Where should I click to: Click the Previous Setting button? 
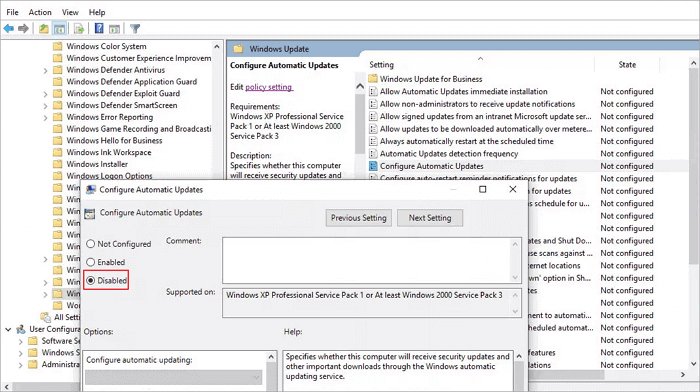click(358, 218)
